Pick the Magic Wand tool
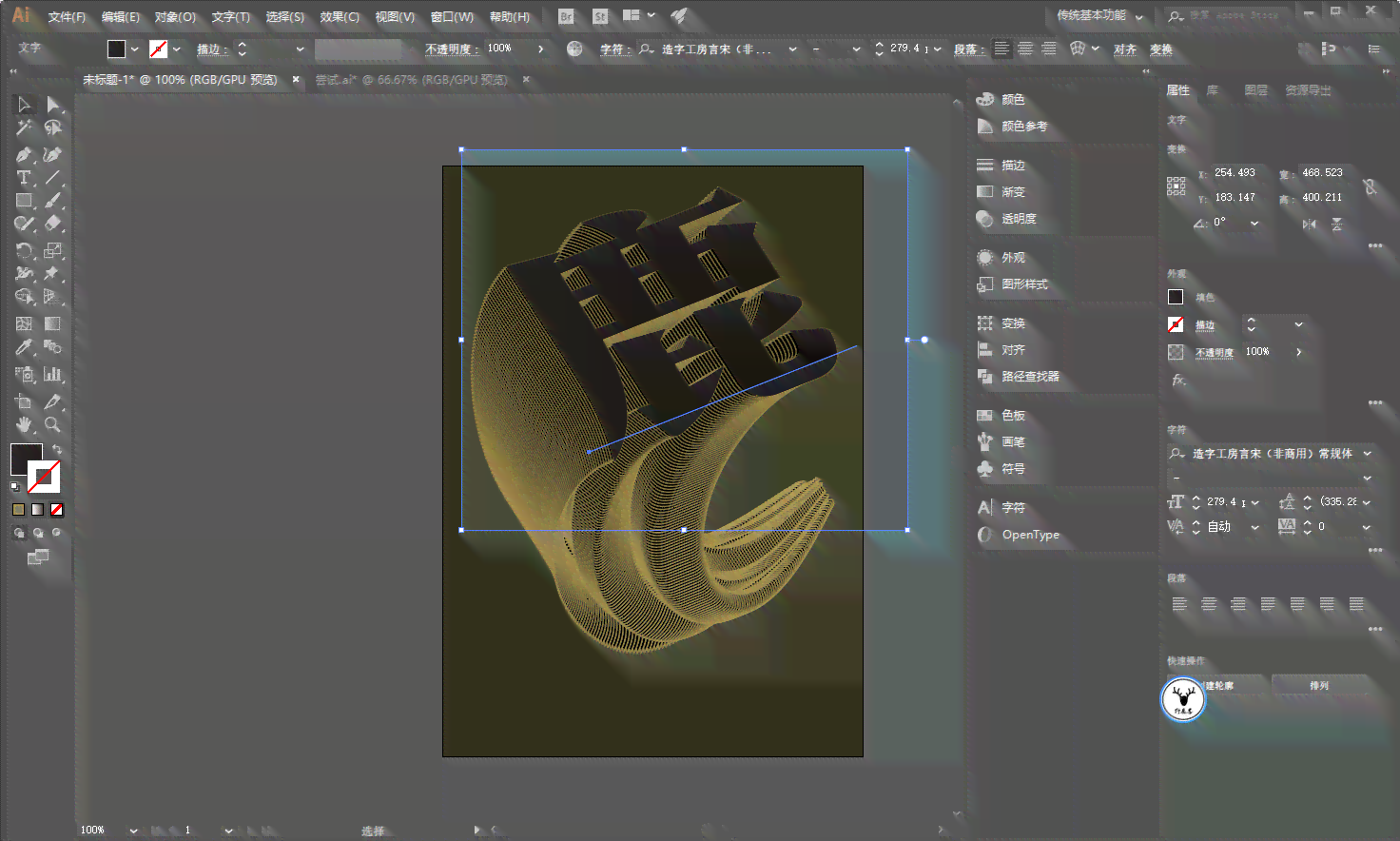 coord(24,128)
